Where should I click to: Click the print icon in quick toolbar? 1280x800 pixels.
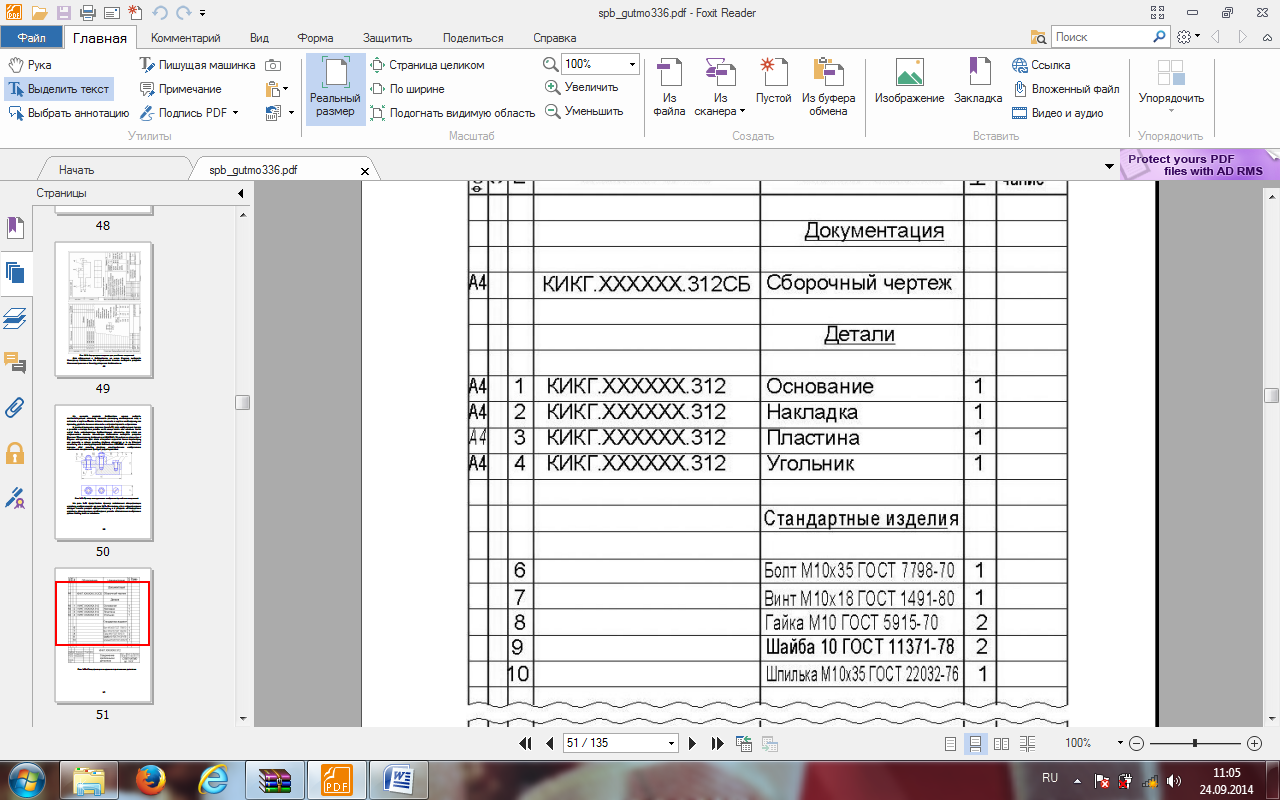(87, 13)
